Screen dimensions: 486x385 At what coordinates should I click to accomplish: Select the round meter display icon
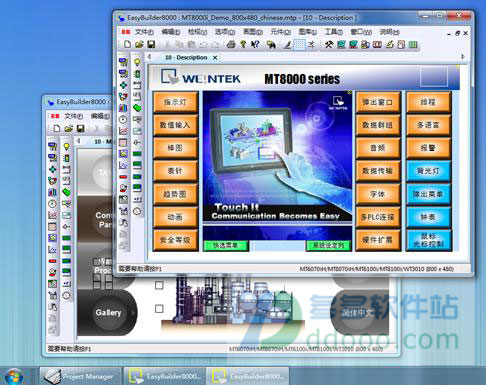click(123, 119)
